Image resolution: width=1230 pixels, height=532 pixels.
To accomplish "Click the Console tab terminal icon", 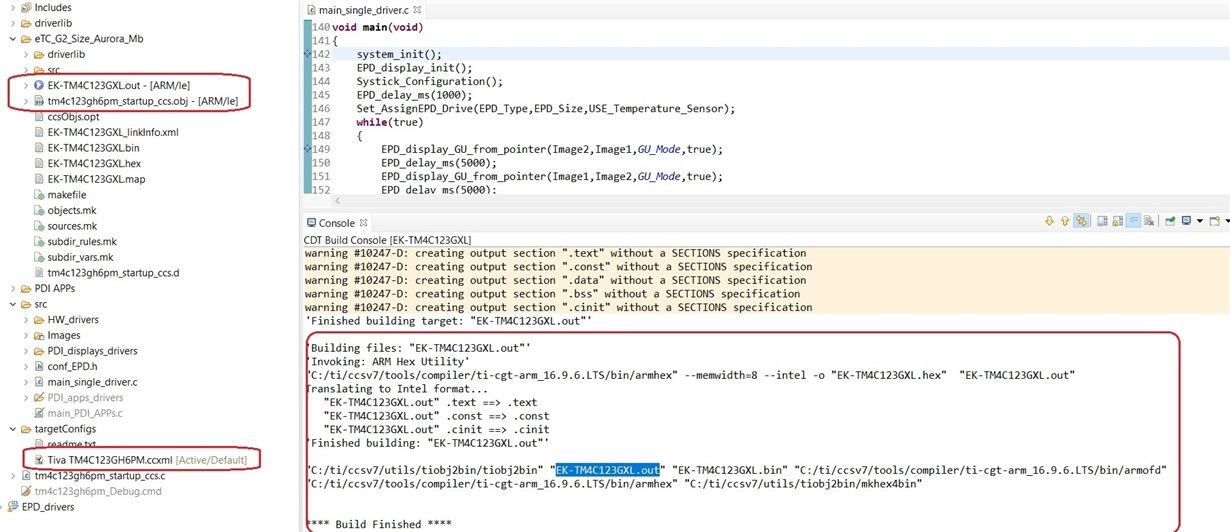I will click(x=310, y=223).
